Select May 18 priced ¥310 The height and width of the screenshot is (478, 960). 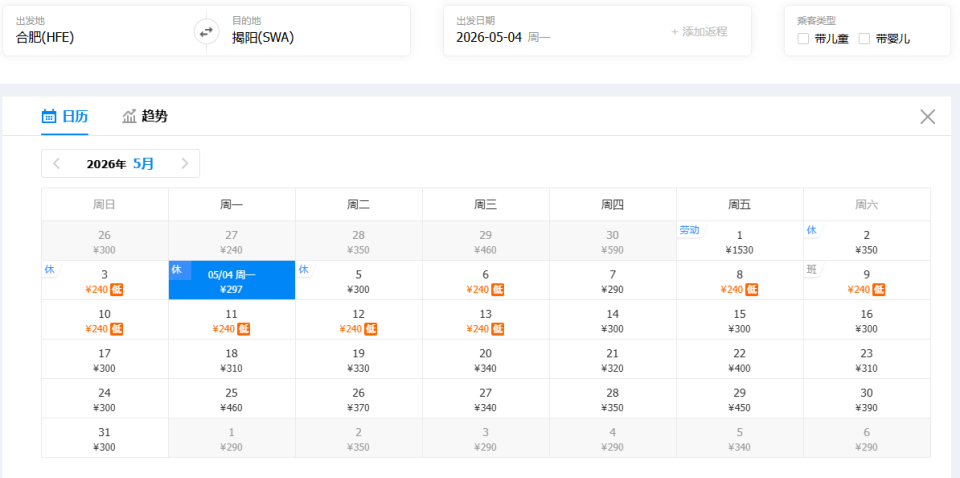coord(231,359)
